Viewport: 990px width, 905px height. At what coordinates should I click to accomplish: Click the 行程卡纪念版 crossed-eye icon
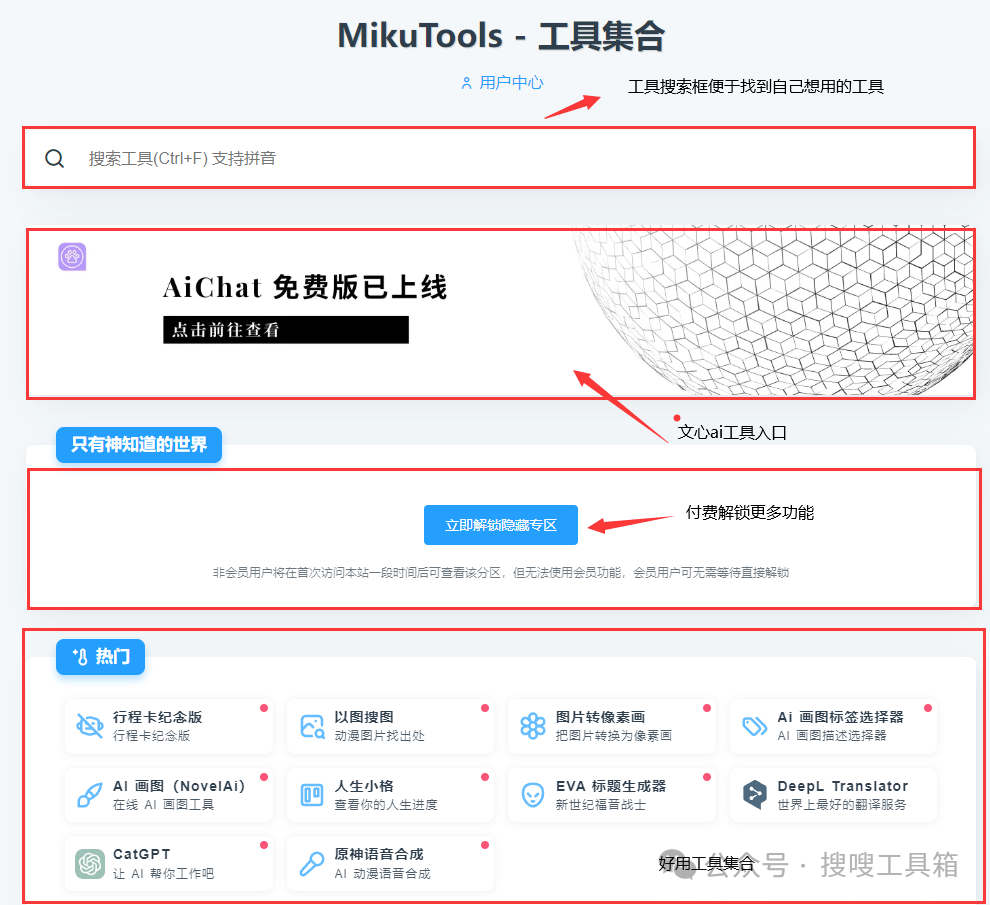[x=90, y=726]
